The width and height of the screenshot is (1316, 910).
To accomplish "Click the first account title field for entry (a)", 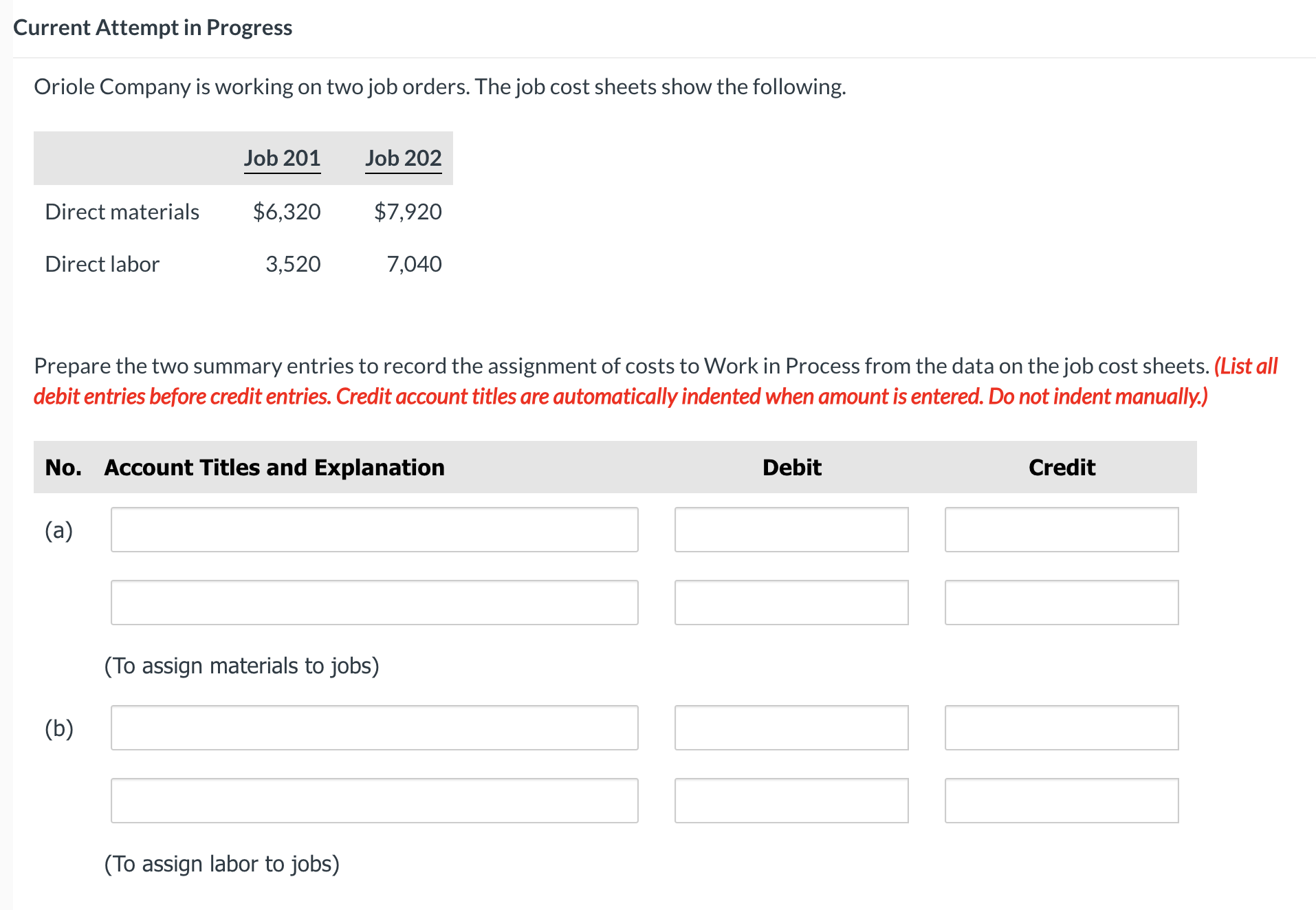I will pyautogui.click(x=374, y=530).
